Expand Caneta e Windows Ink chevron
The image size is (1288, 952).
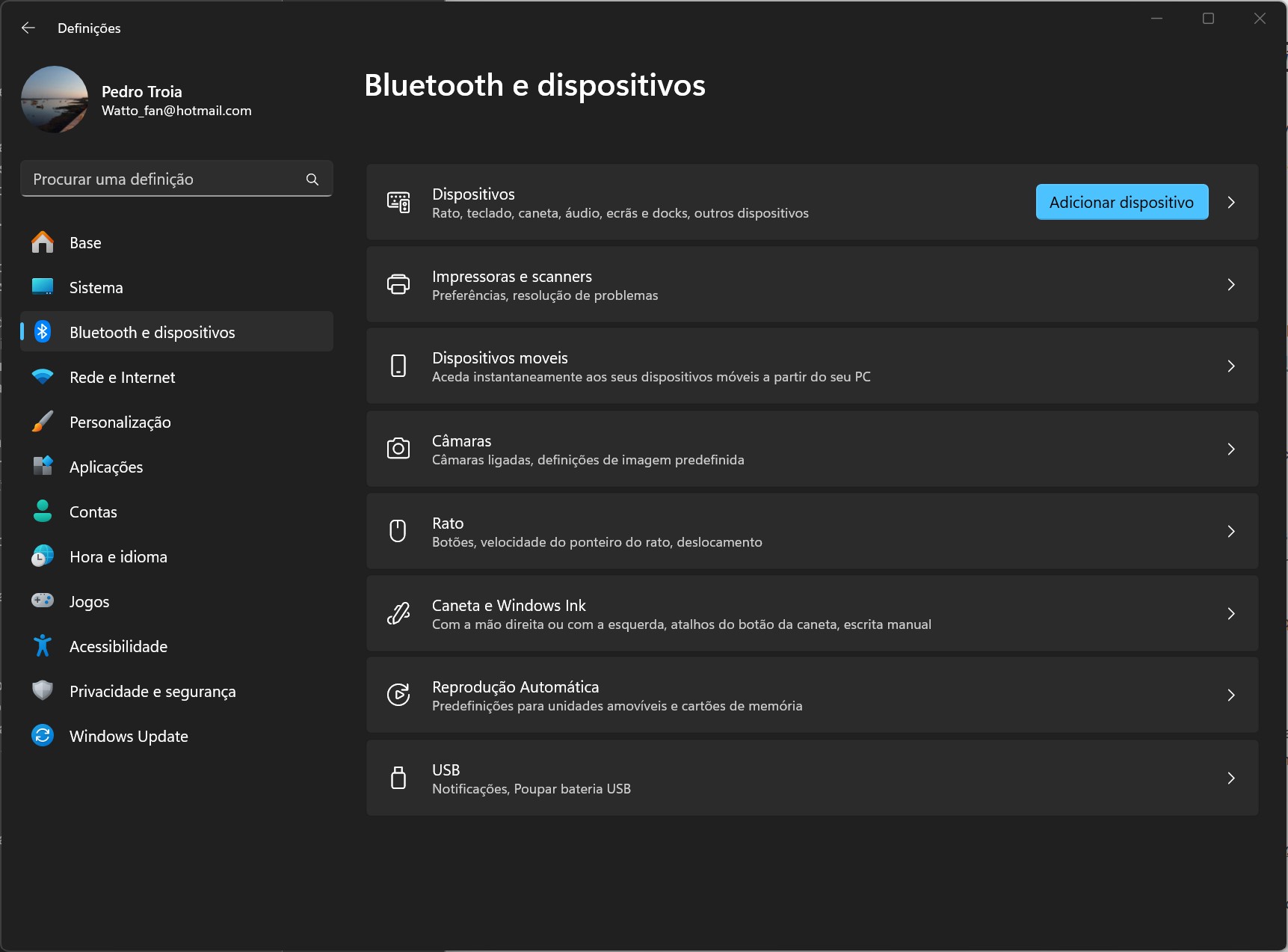1230,613
